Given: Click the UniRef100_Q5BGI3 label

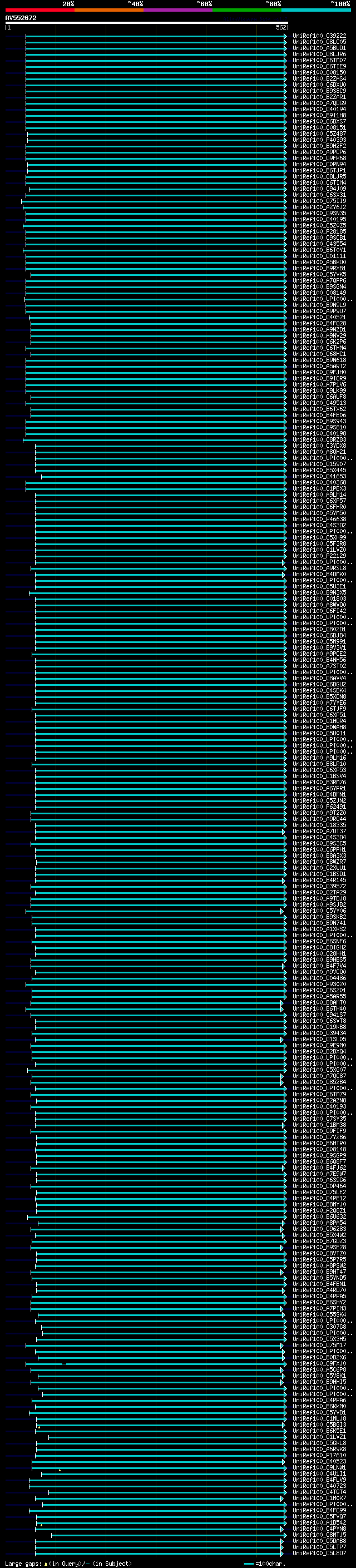Looking at the screenshot, I should coord(319,1424).
